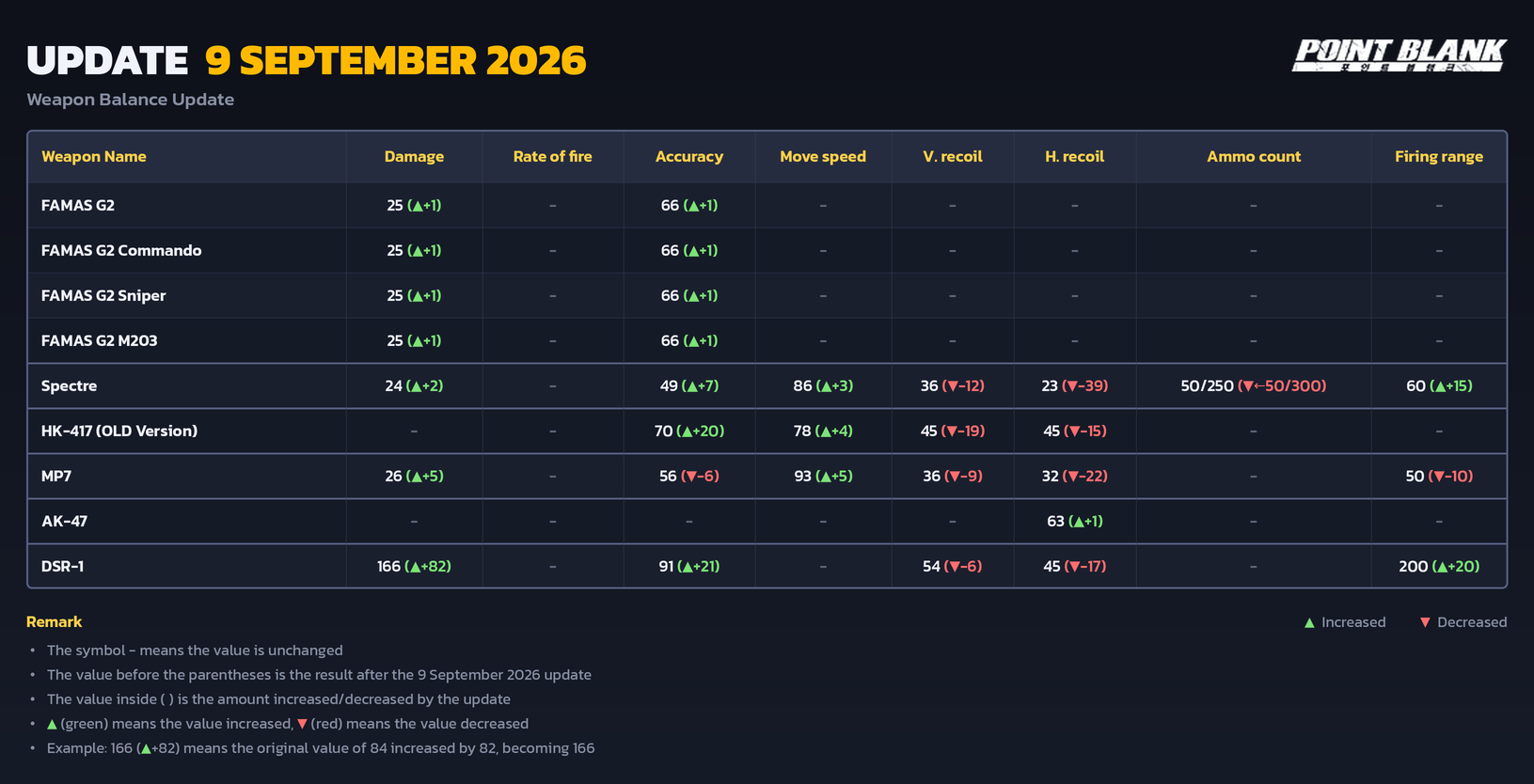
Task: Select the FAMAS G2 Commando row name
Action: 121,250
